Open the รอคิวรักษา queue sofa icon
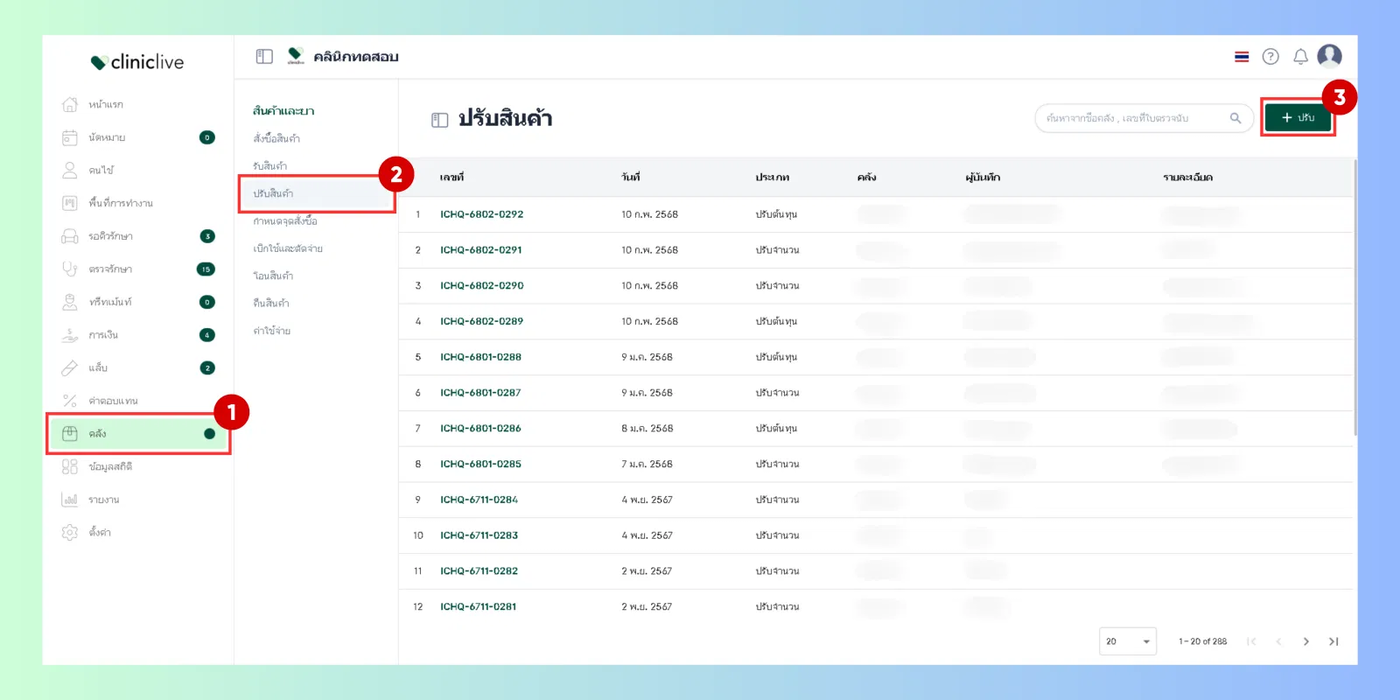The image size is (1400, 700). point(69,237)
